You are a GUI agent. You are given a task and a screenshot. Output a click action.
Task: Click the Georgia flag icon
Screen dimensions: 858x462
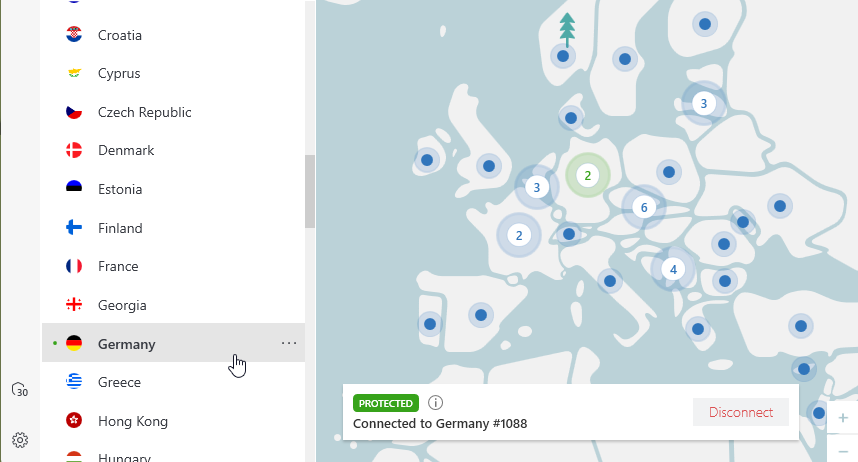74,305
